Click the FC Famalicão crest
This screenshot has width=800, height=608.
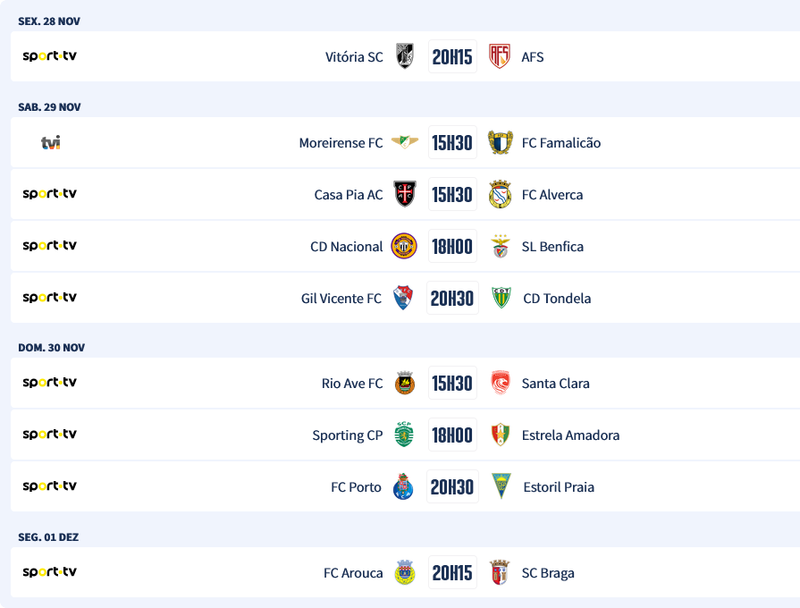[500, 143]
